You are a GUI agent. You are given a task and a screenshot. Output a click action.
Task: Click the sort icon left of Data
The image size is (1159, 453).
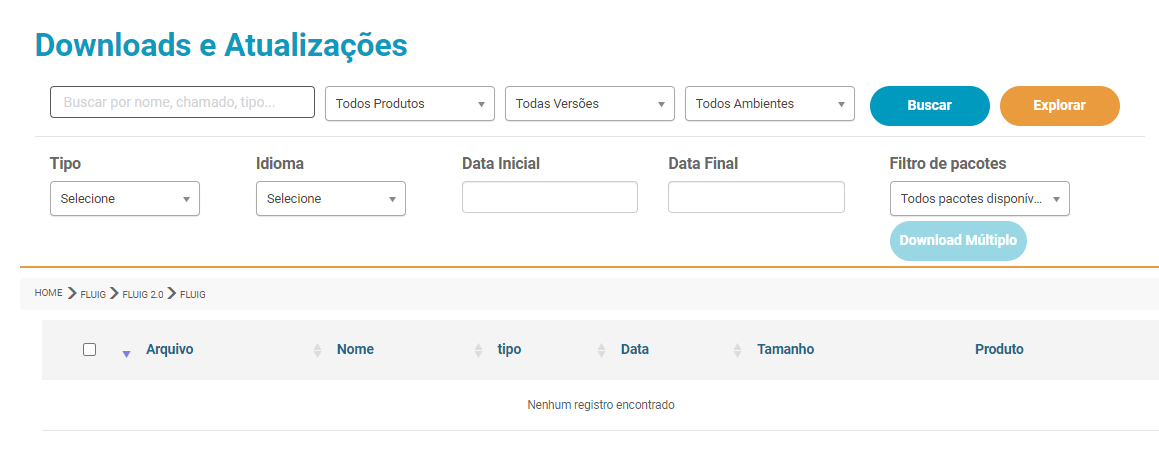click(x=601, y=350)
